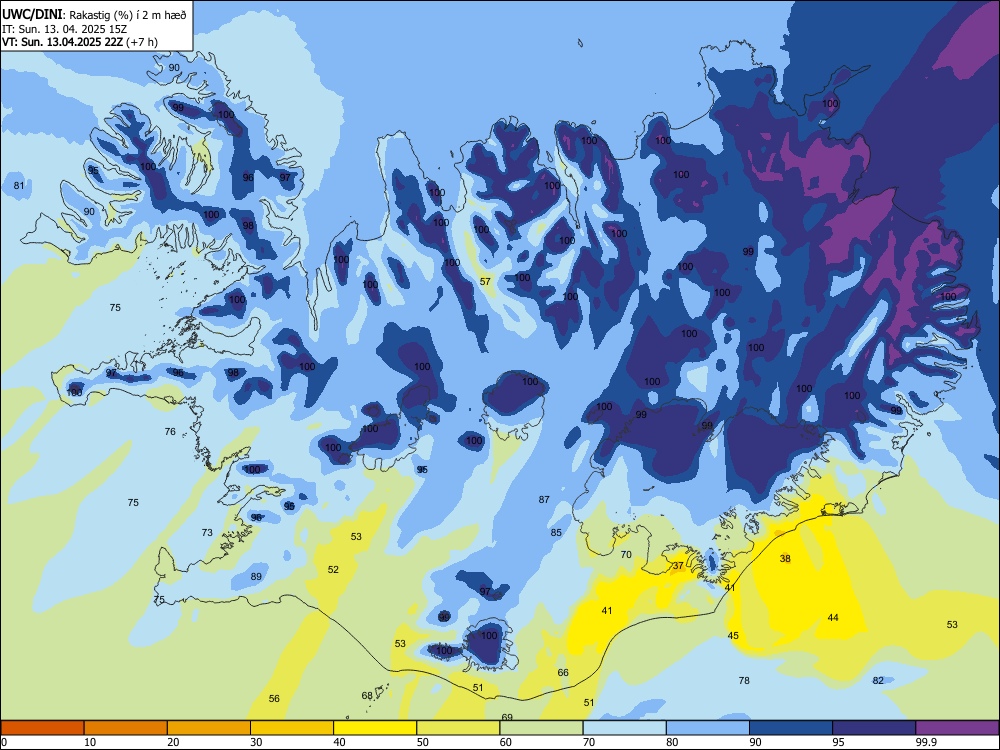The width and height of the screenshot is (1000, 750).
Task: Click the map humidity value '38'
Action: pyautogui.click(x=785, y=558)
